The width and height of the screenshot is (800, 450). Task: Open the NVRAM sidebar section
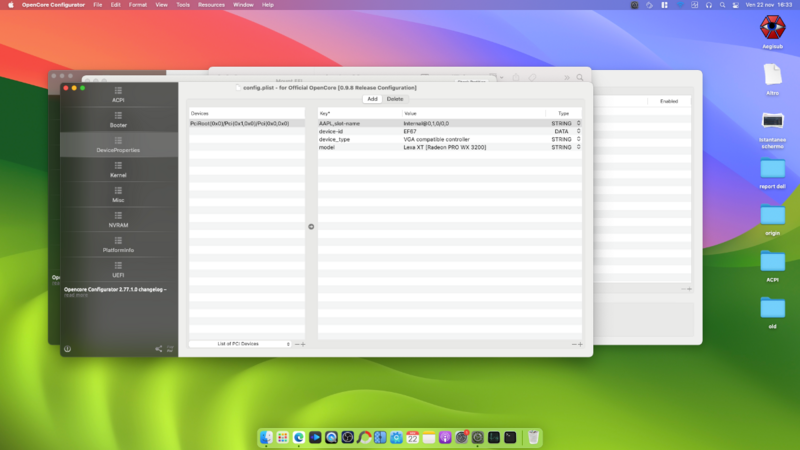pyautogui.click(x=118, y=219)
